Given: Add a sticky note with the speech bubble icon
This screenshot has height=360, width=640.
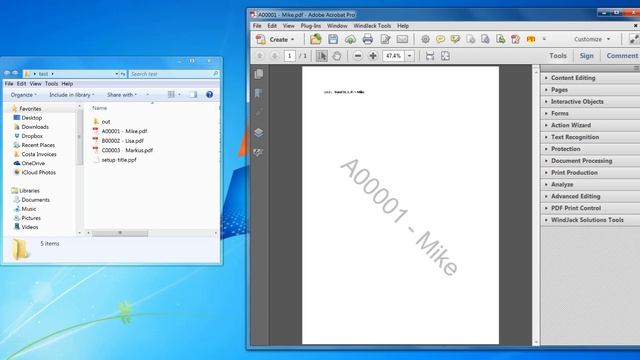Looking at the screenshot, I should click(x=440, y=39).
